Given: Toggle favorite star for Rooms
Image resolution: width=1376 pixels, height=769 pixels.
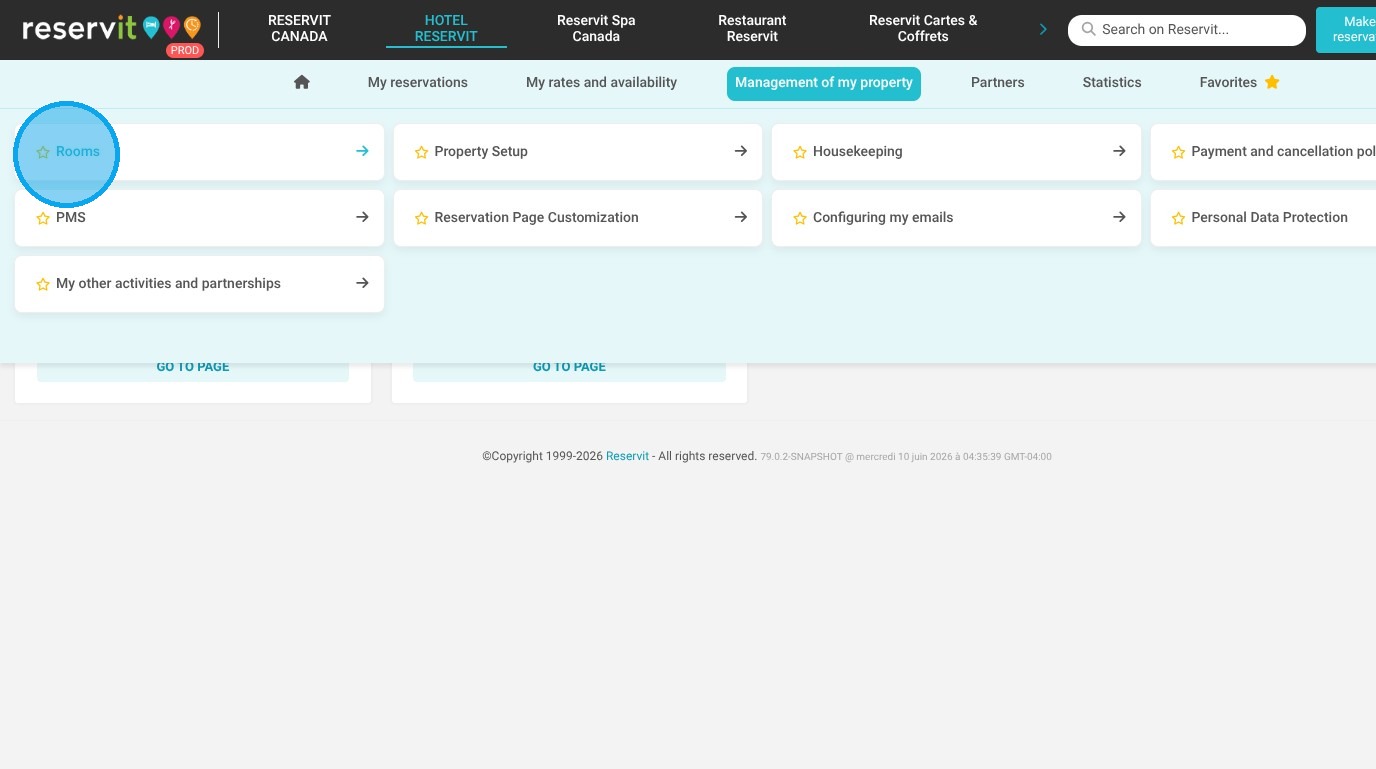Looking at the screenshot, I should [x=43, y=152].
